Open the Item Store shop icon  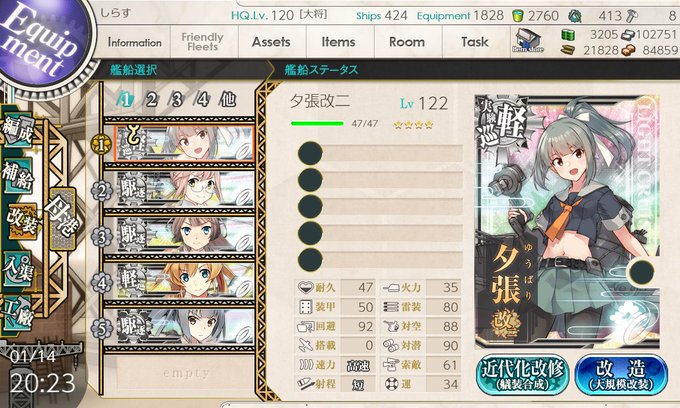click(528, 40)
